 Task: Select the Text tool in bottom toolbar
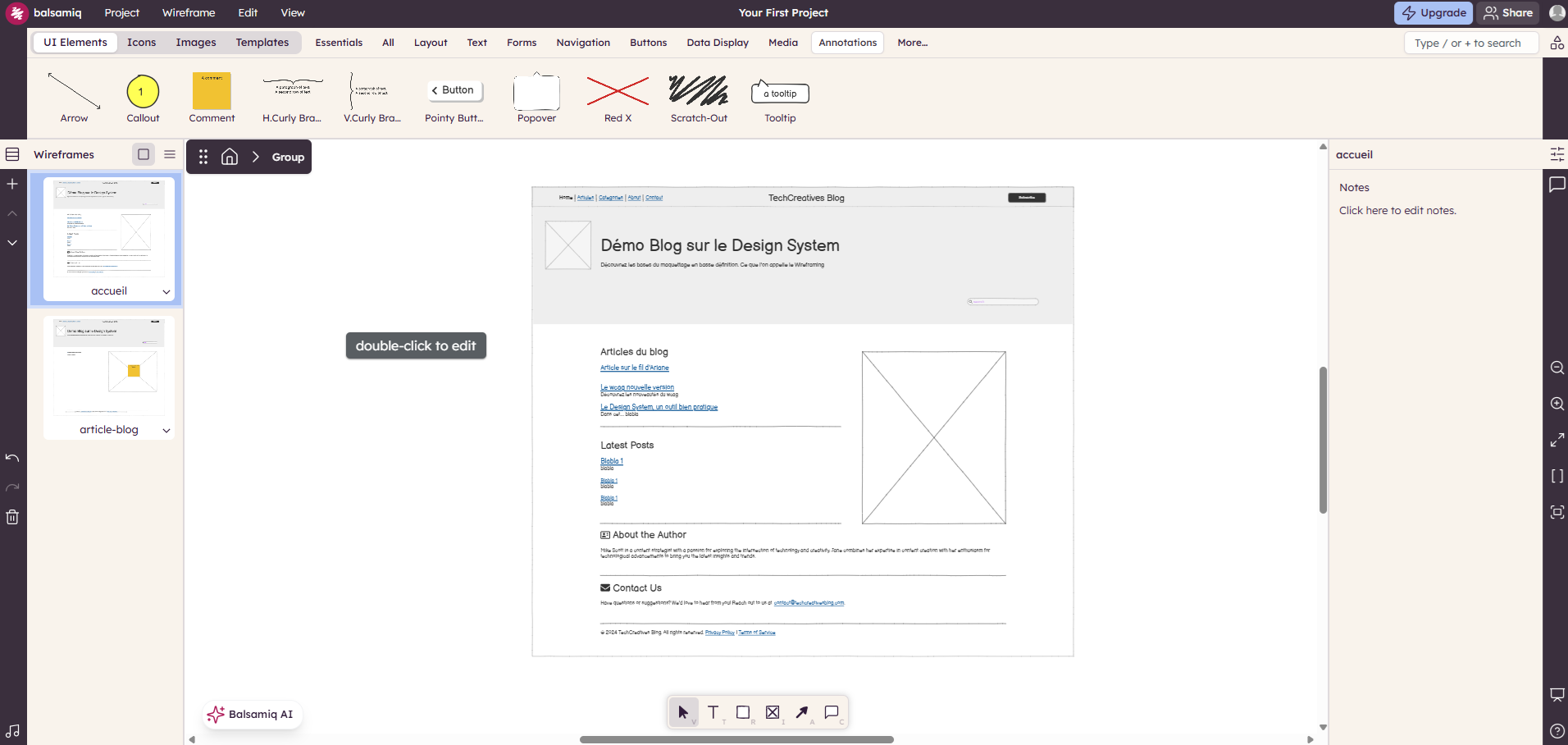pyautogui.click(x=713, y=712)
